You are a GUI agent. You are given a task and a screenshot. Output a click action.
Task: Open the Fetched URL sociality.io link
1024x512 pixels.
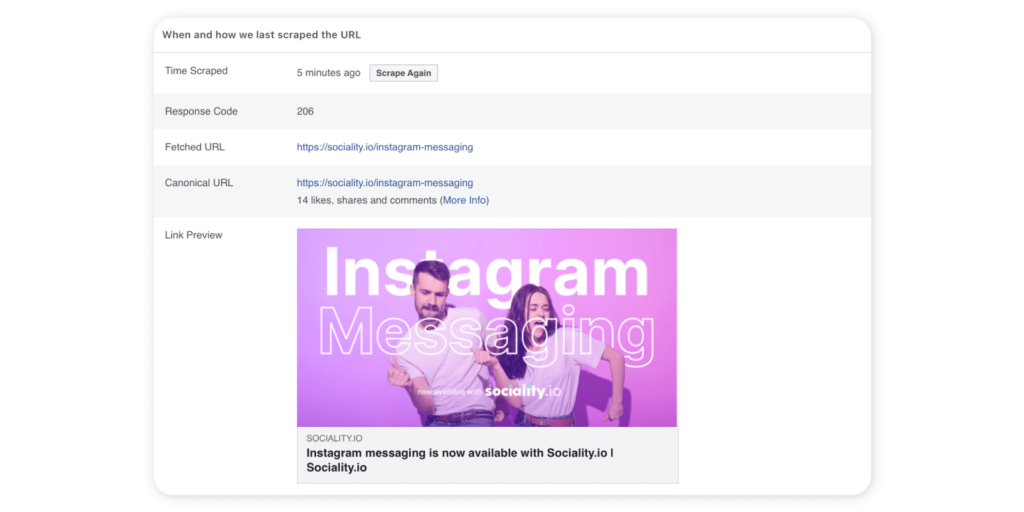pos(385,147)
